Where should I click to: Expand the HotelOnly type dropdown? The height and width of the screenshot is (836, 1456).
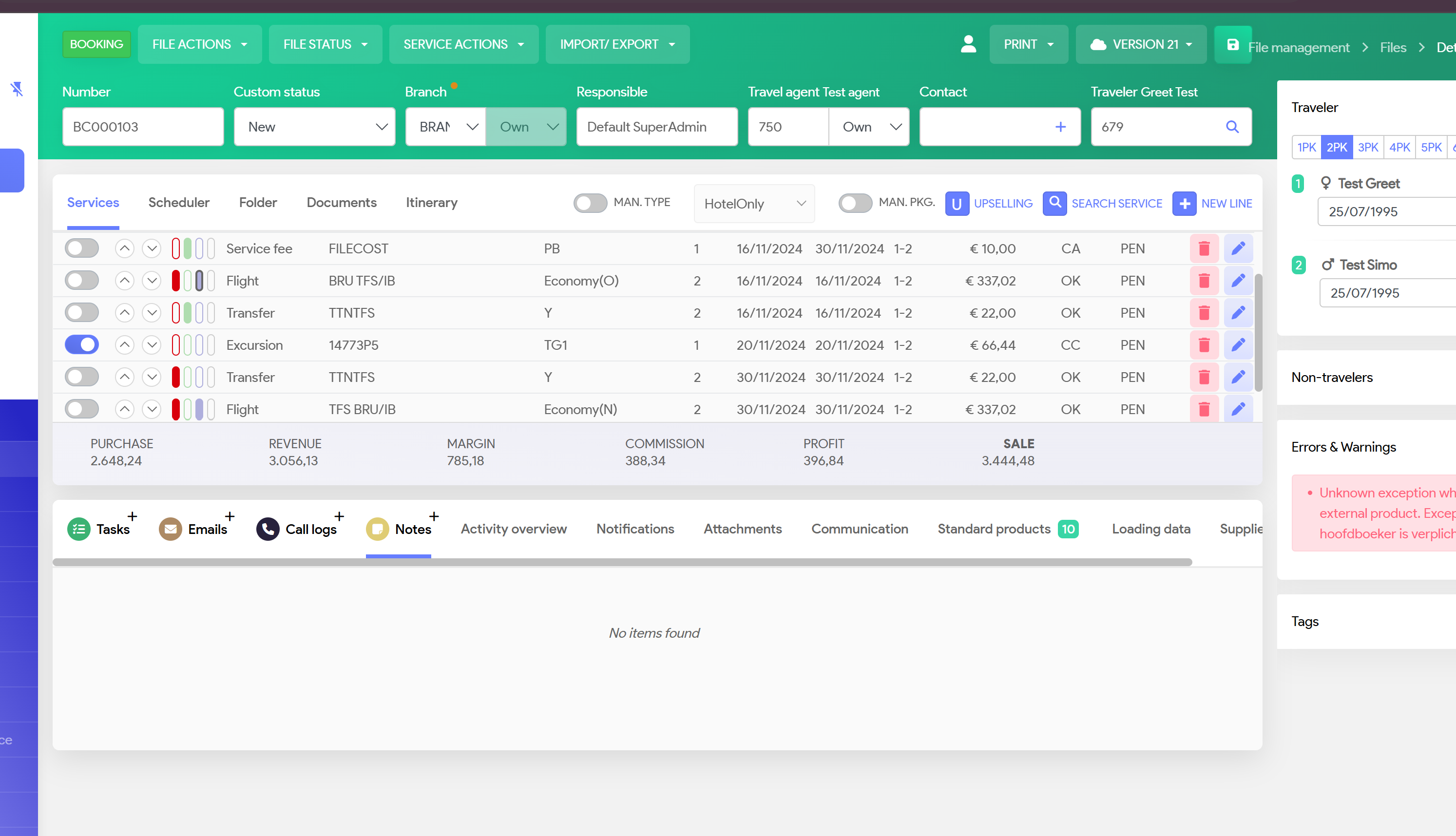click(754, 204)
